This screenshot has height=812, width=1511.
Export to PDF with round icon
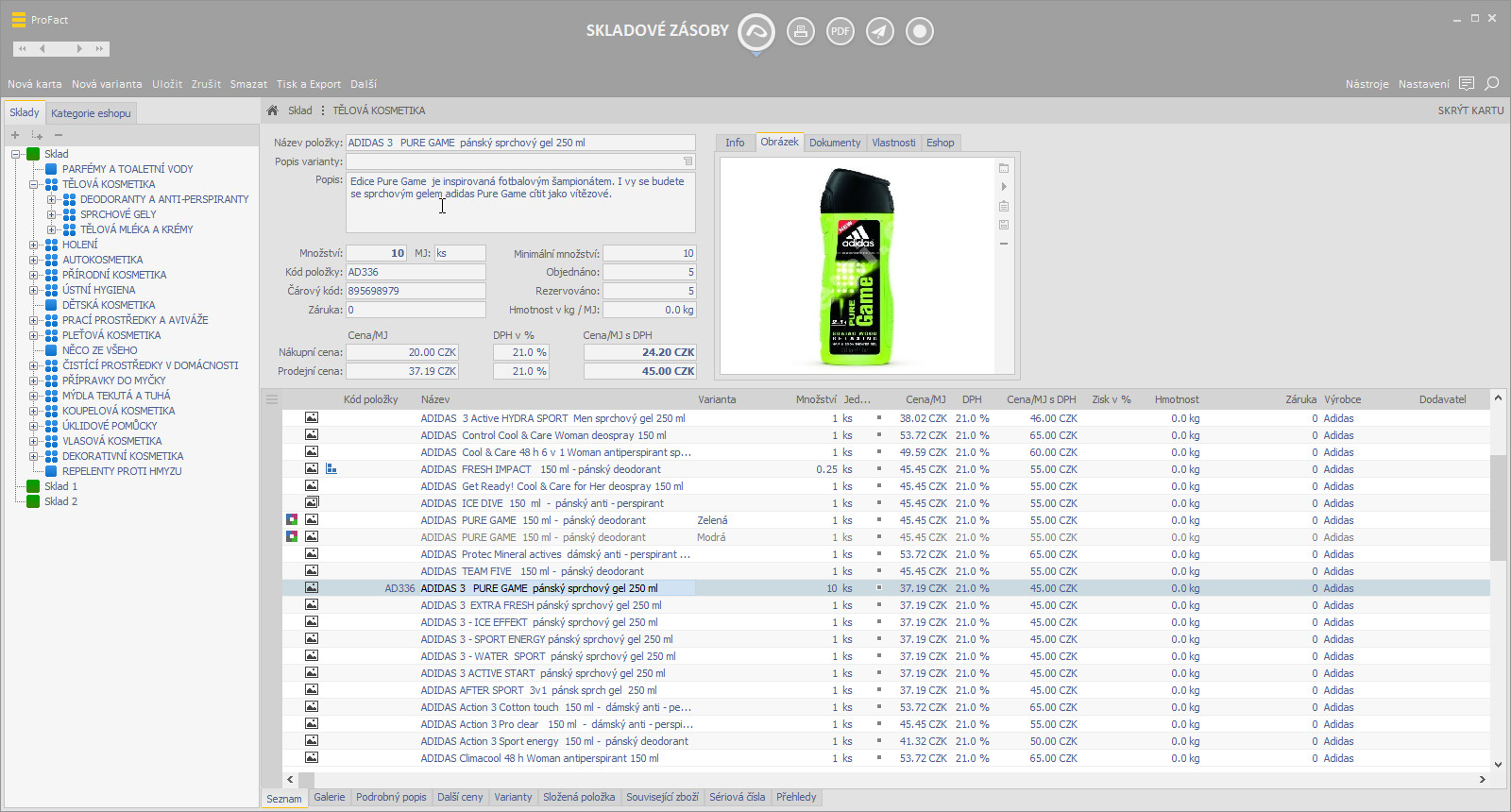point(840,31)
